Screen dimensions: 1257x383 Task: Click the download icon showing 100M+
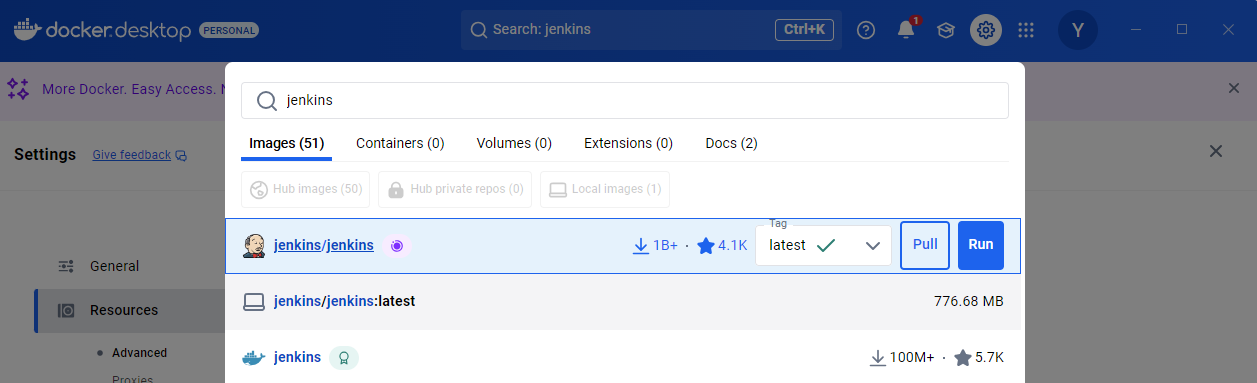click(878, 357)
